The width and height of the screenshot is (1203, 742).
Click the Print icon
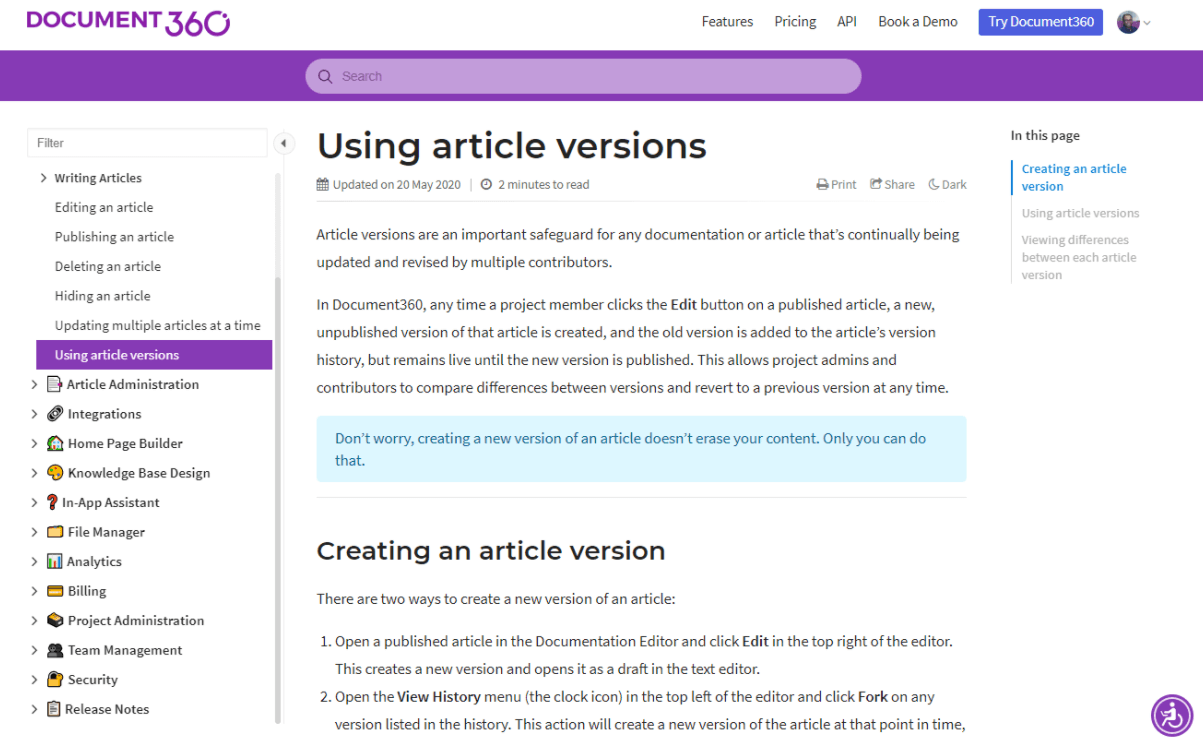[822, 185]
